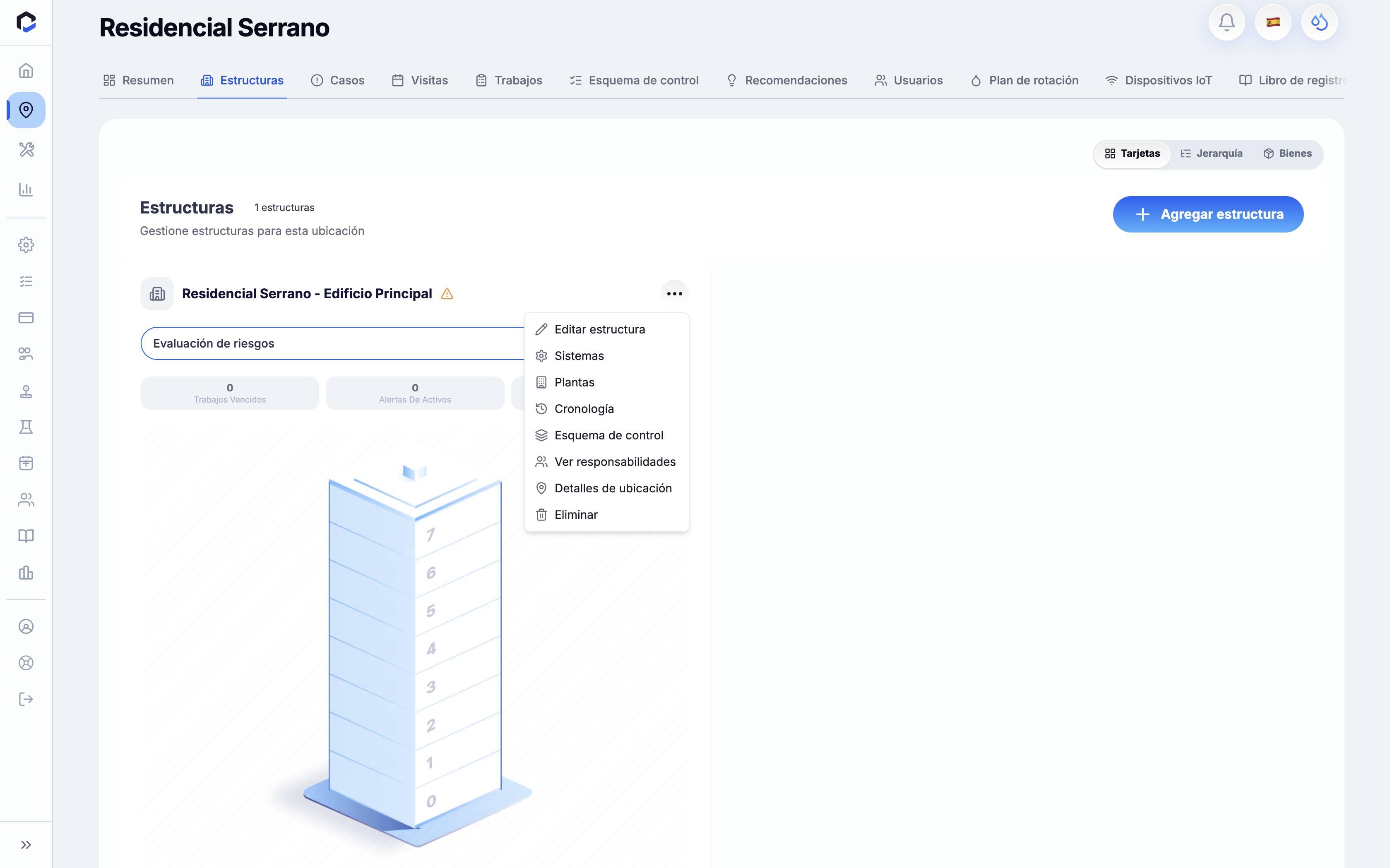Viewport: 1390px width, 868px height.
Task: Select floor 7 on building model
Action: click(430, 536)
